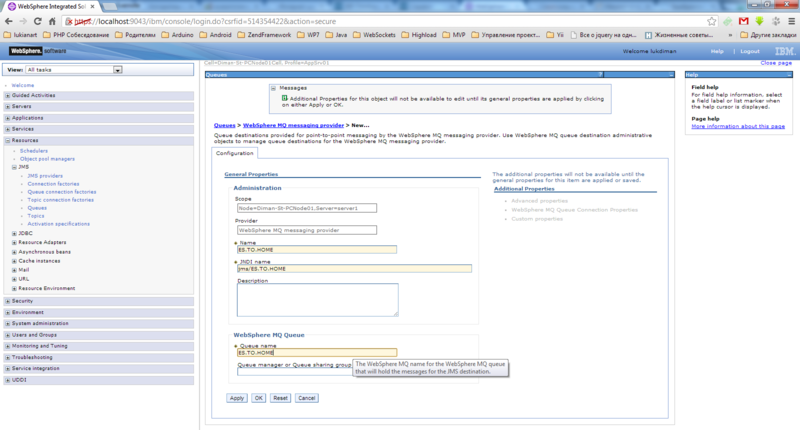Collapse the JMS subtree

[14, 167]
